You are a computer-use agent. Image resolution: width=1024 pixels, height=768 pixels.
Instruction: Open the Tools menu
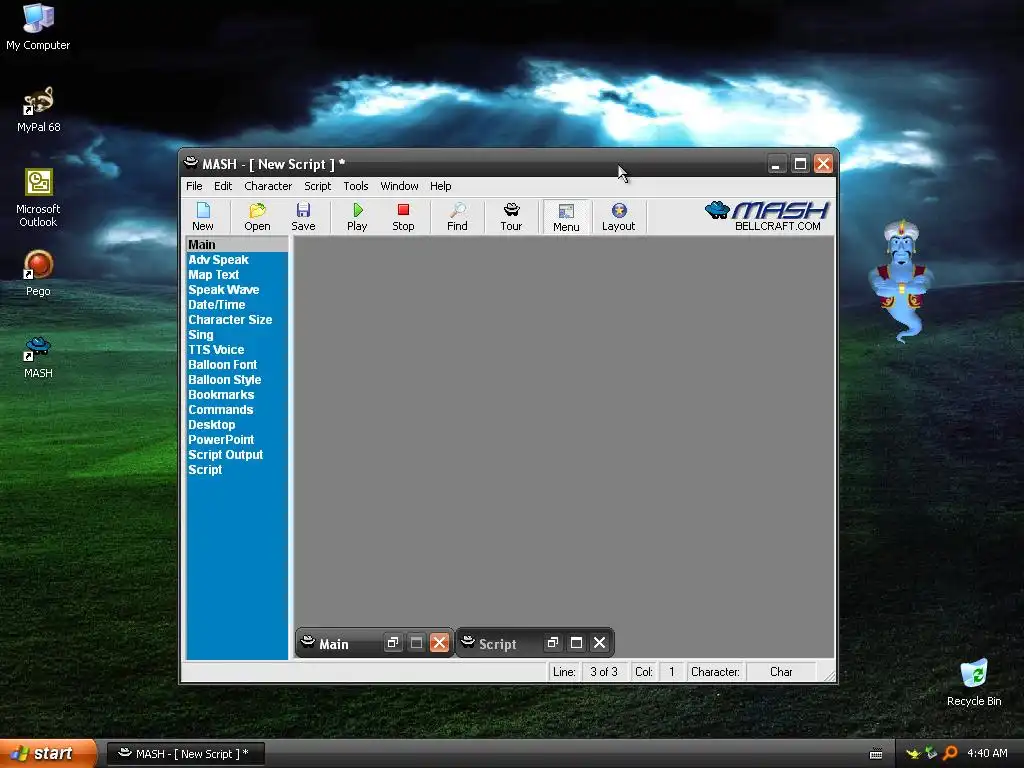click(x=356, y=186)
